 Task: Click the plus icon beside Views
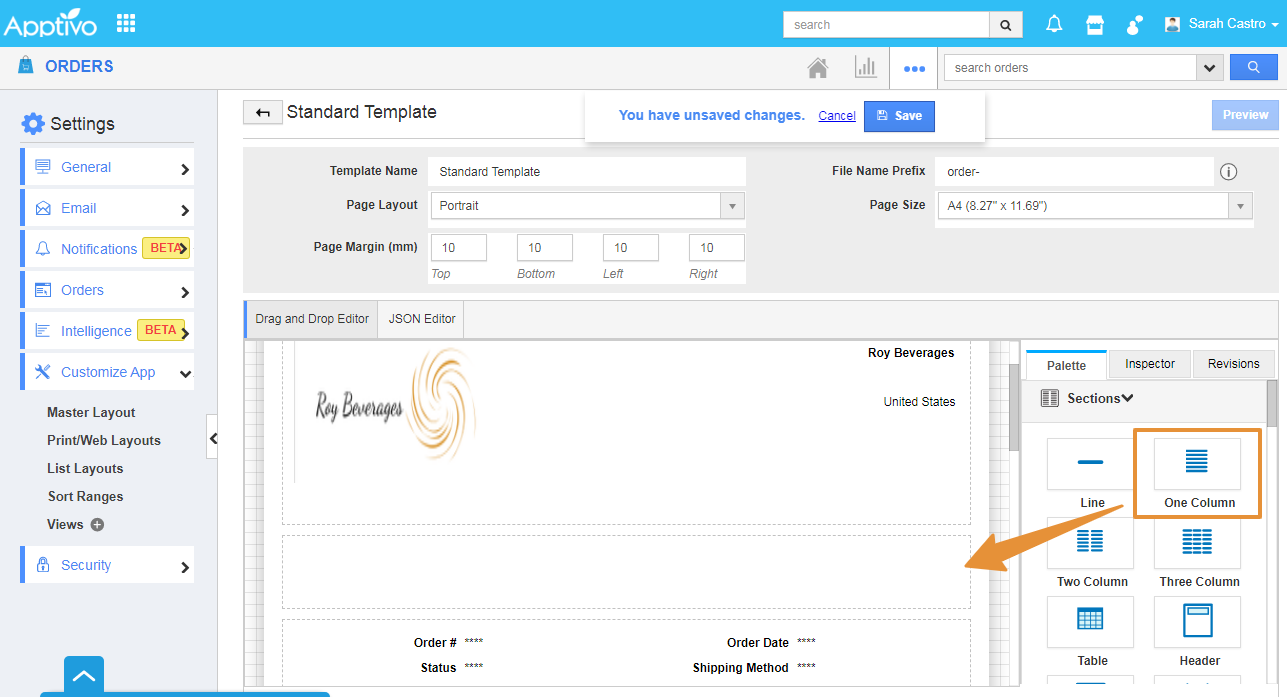click(x=97, y=524)
